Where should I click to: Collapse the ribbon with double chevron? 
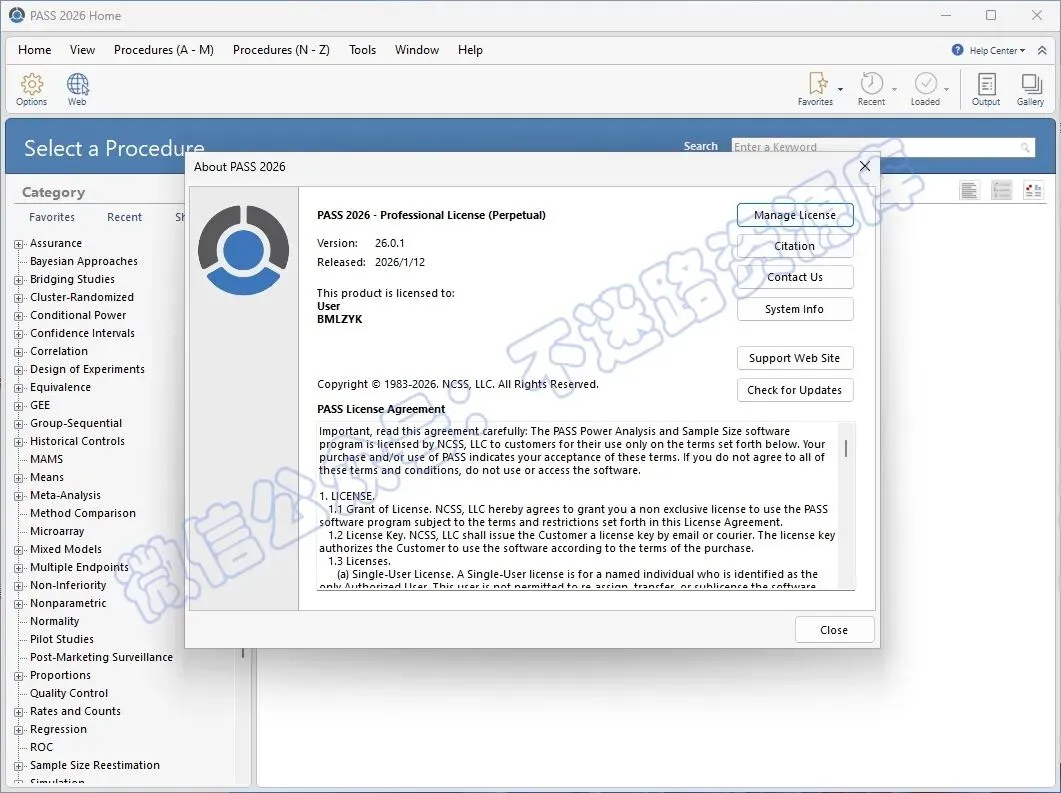click(x=1042, y=50)
